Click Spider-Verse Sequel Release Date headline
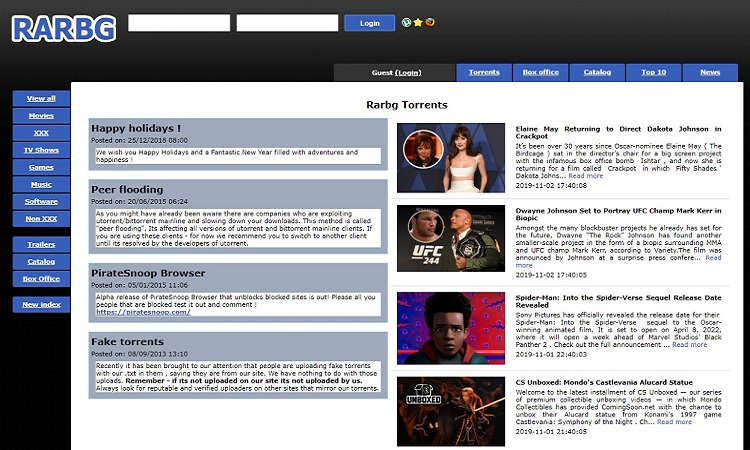This screenshot has height=450, width=750. click(618, 301)
